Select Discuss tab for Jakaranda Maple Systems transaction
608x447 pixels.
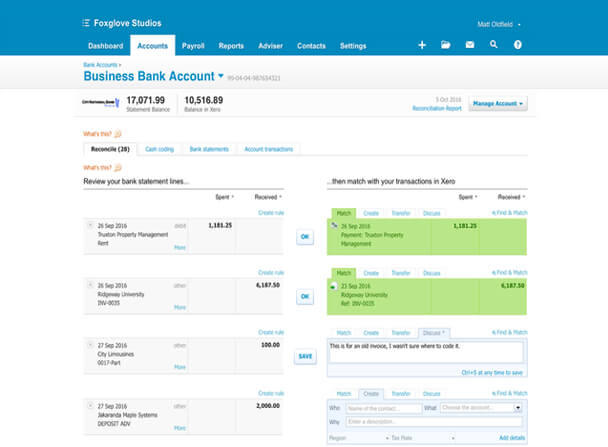click(x=431, y=393)
